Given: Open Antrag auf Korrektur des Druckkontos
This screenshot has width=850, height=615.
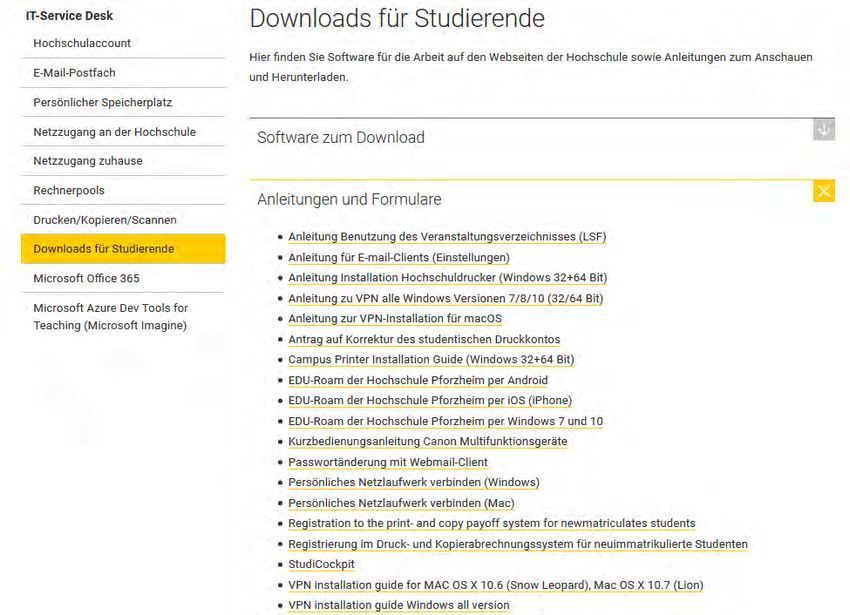Looking at the screenshot, I should (x=424, y=339).
